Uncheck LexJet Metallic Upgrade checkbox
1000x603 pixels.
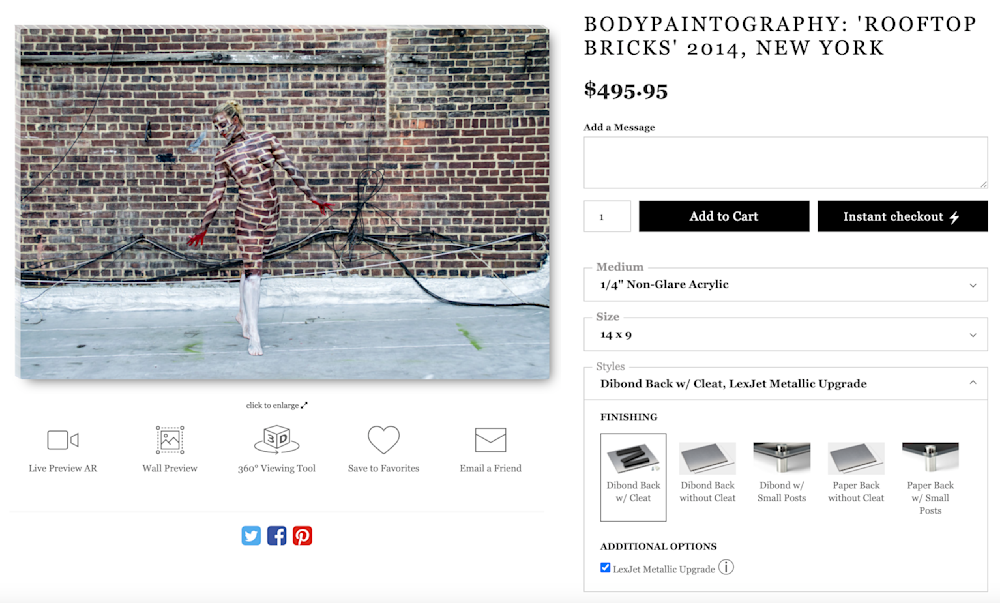[605, 568]
